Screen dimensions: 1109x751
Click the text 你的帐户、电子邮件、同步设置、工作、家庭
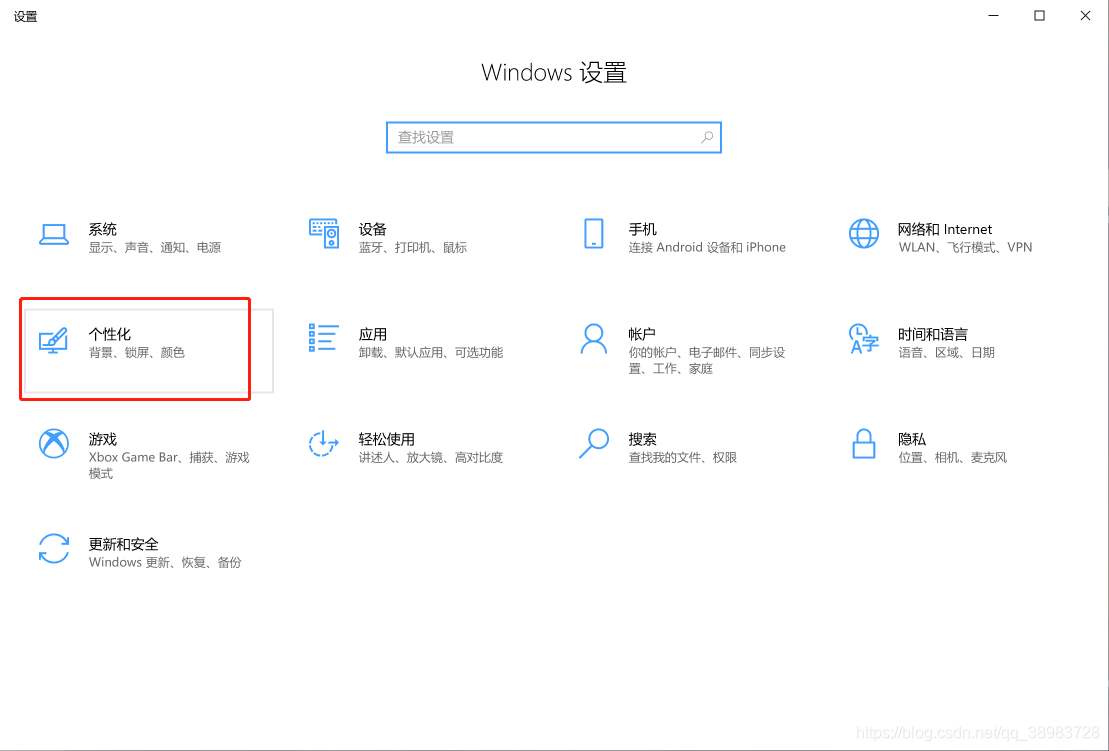707,361
